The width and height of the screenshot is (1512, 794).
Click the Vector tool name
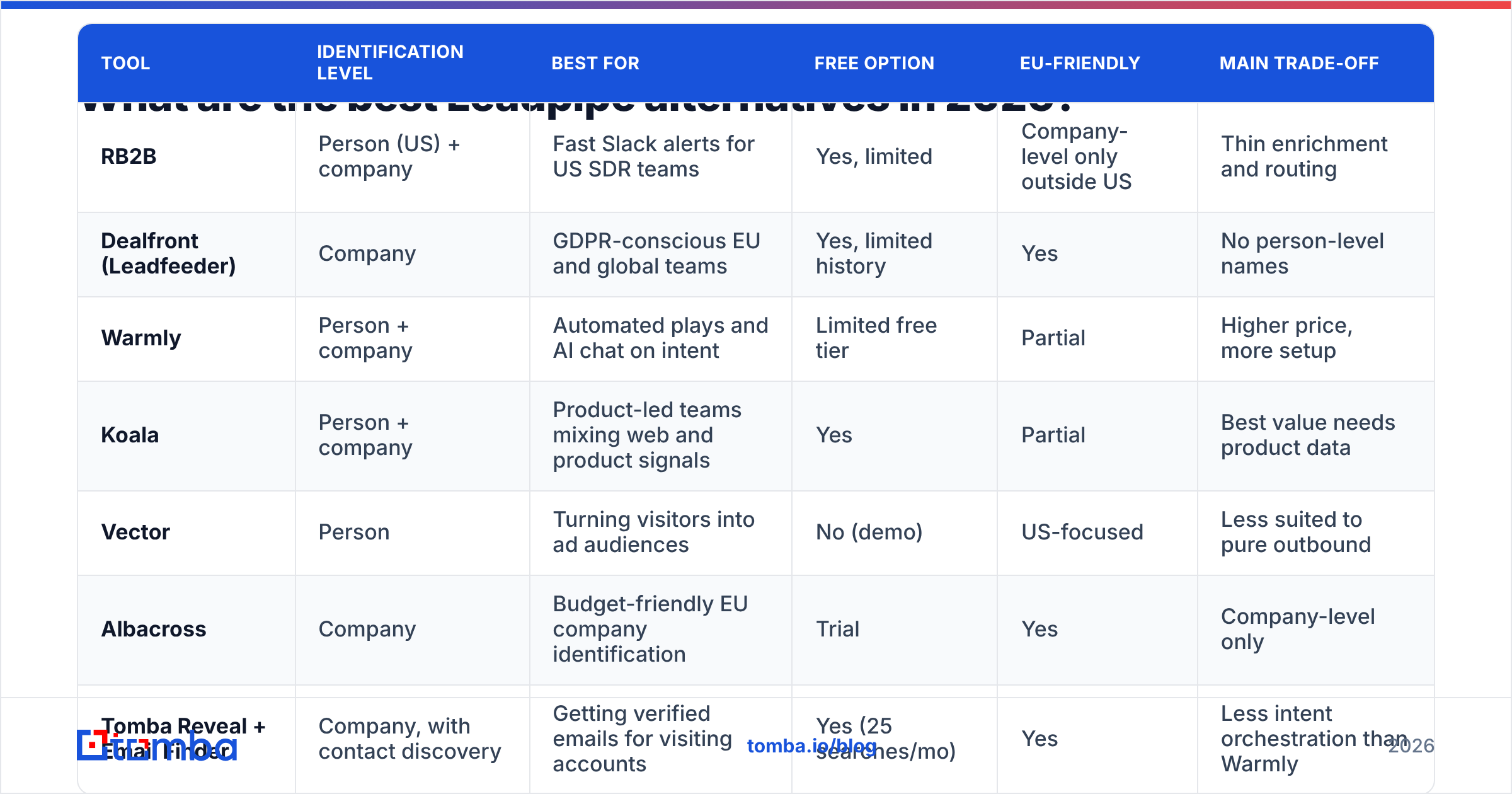pyautogui.click(x=135, y=532)
